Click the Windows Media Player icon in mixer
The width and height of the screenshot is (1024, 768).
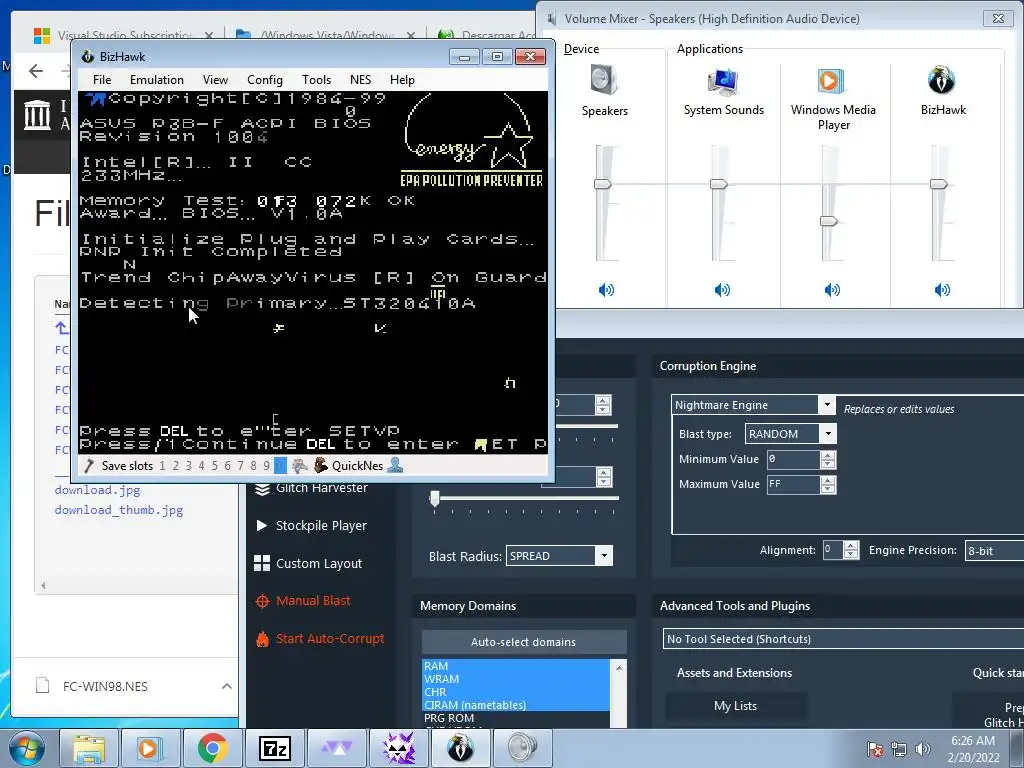click(831, 82)
